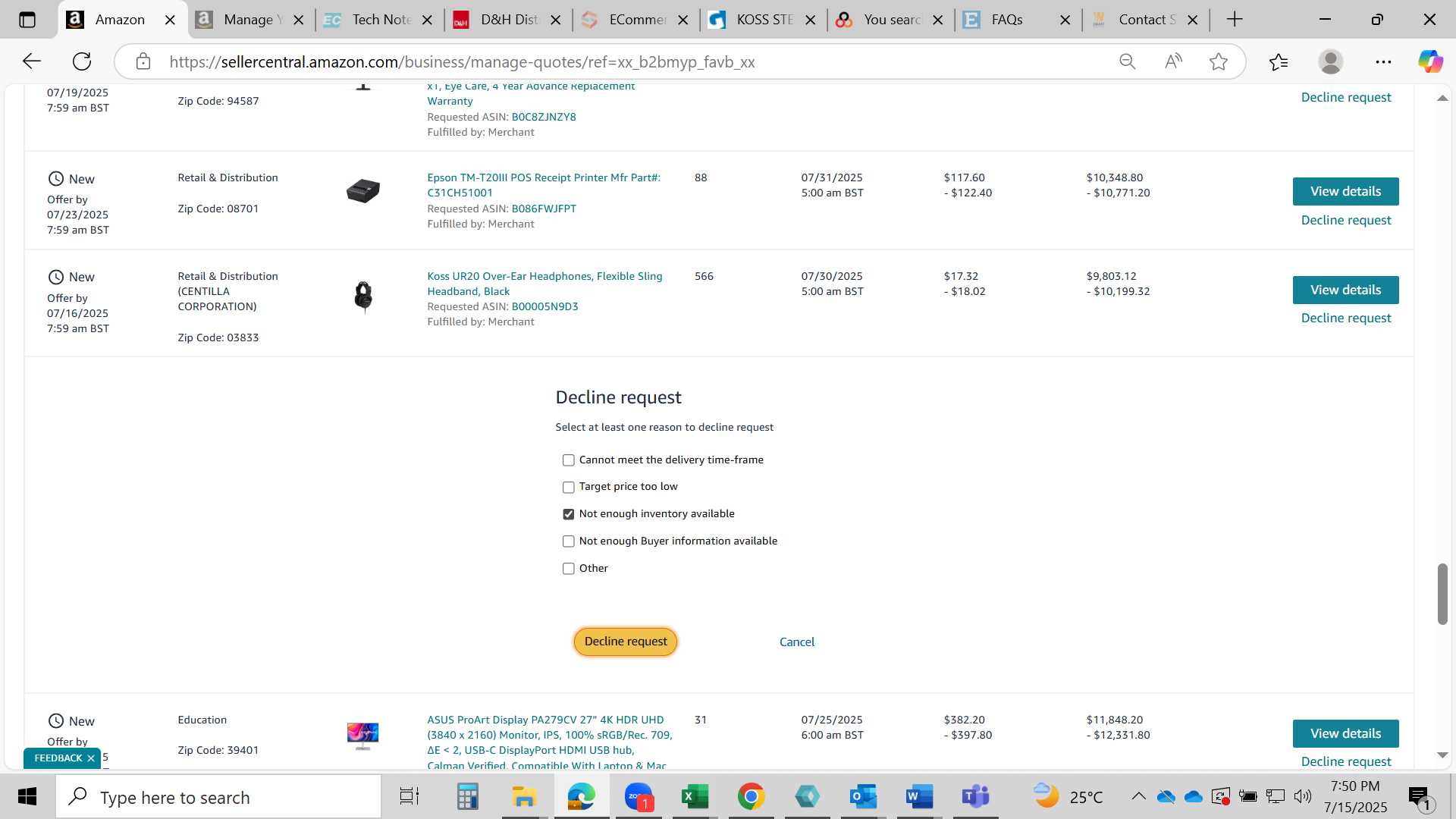Open ASIN B00005N9D3 link

[x=544, y=307]
